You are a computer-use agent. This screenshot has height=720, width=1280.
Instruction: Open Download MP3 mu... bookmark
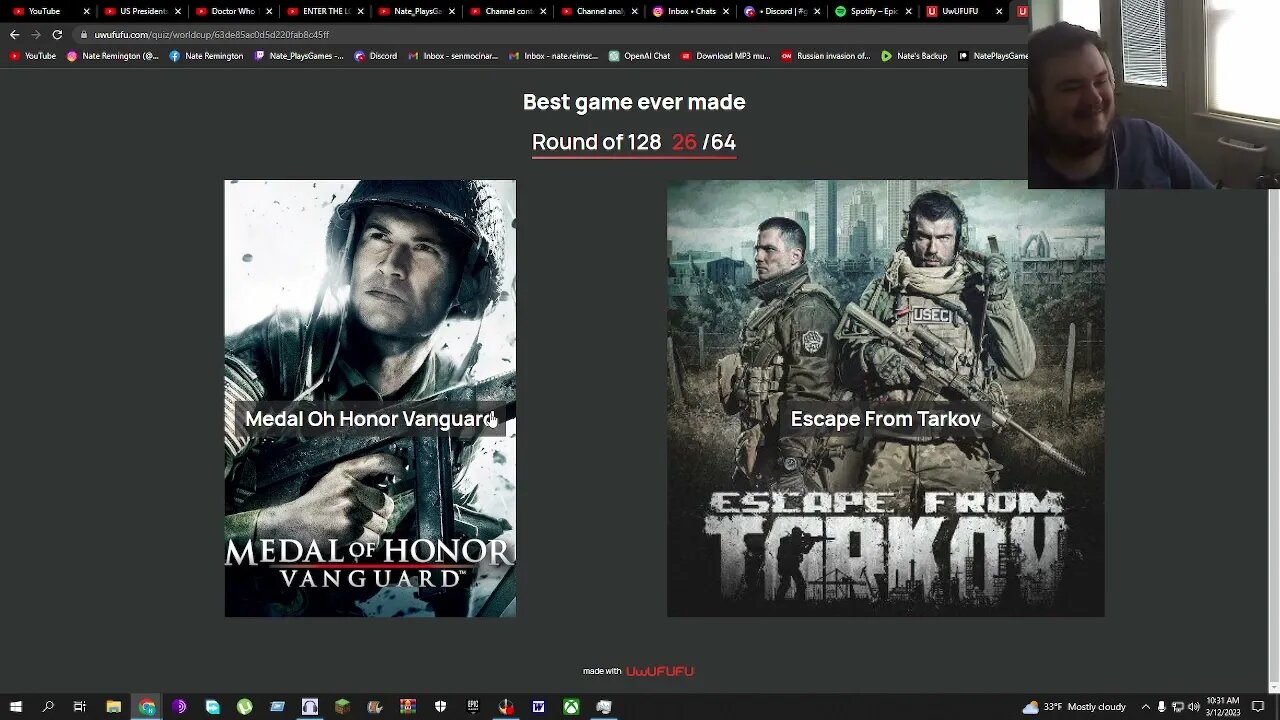tap(725, 56)
